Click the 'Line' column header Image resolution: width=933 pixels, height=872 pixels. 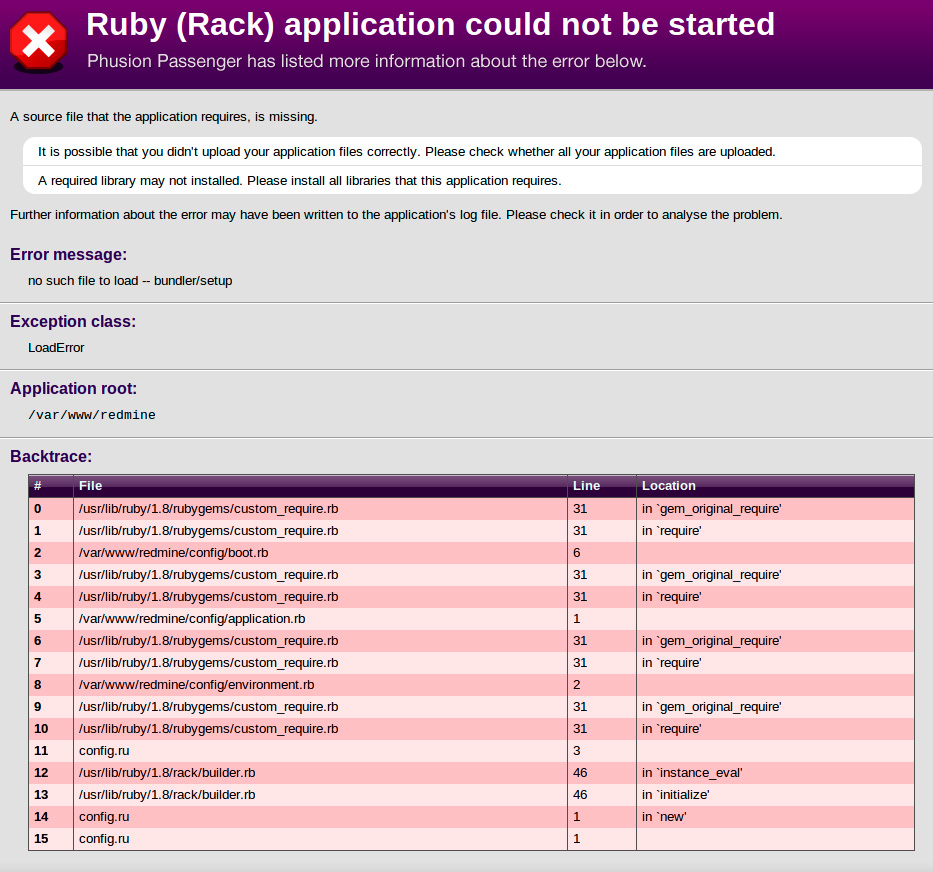pyautogui.click(x=586, y=486)
